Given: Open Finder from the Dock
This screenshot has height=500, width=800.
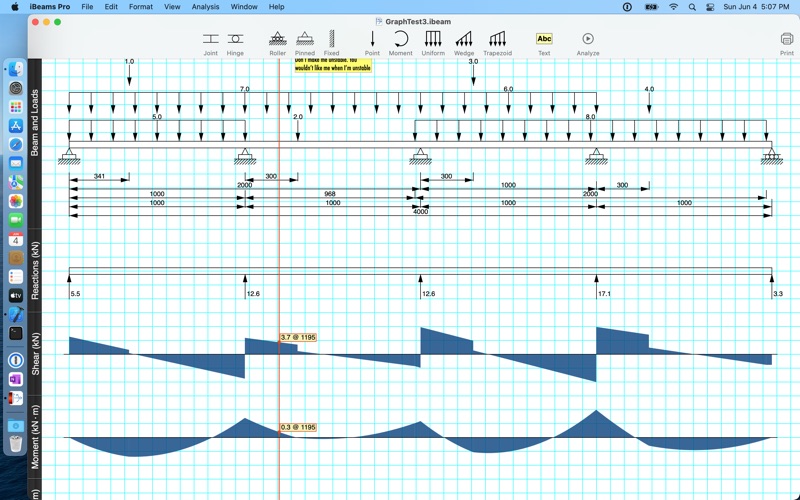Looking at the screenshot, I should click(16, 69).
